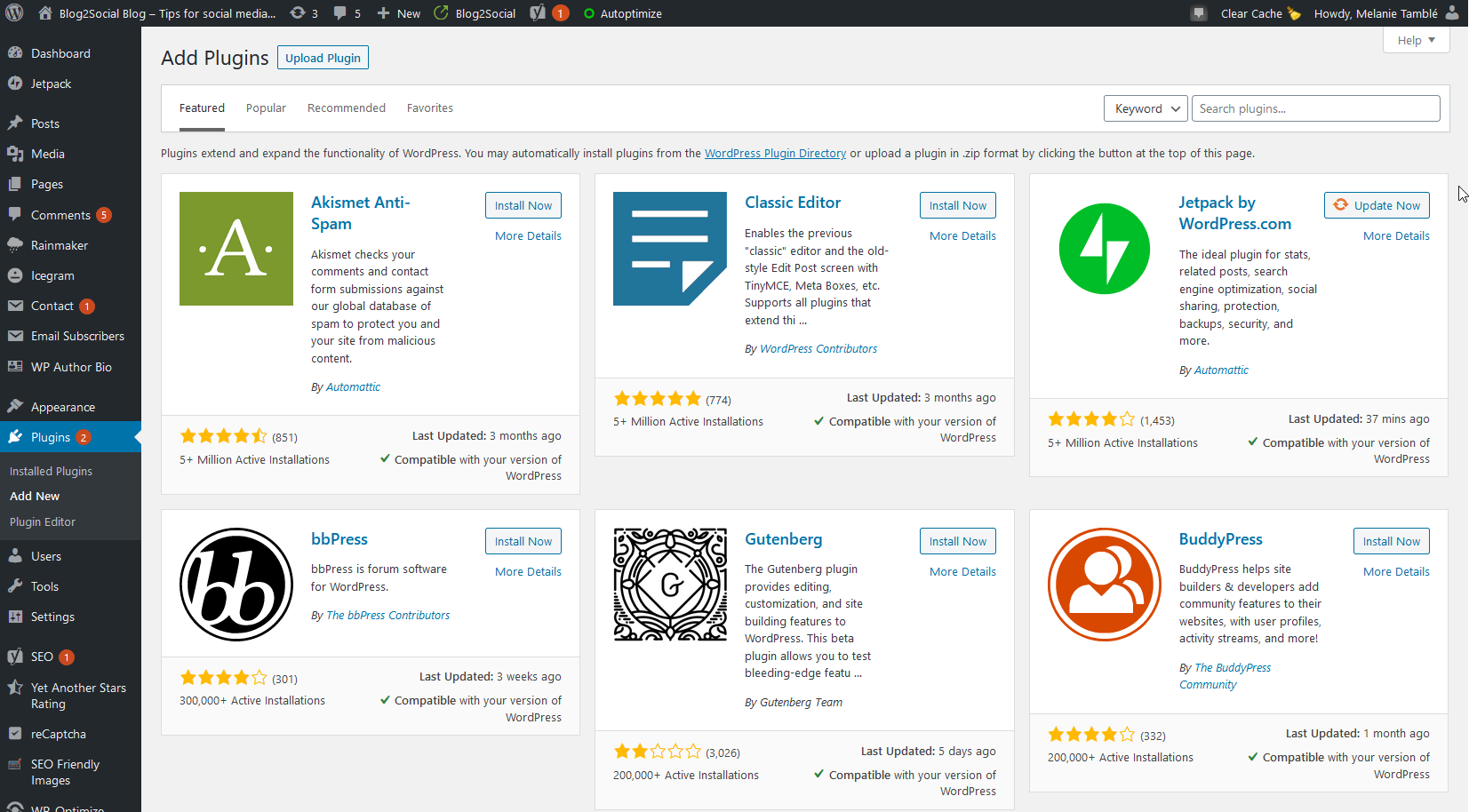Expand the Help dropdown tab

[x=1416, y=40]
